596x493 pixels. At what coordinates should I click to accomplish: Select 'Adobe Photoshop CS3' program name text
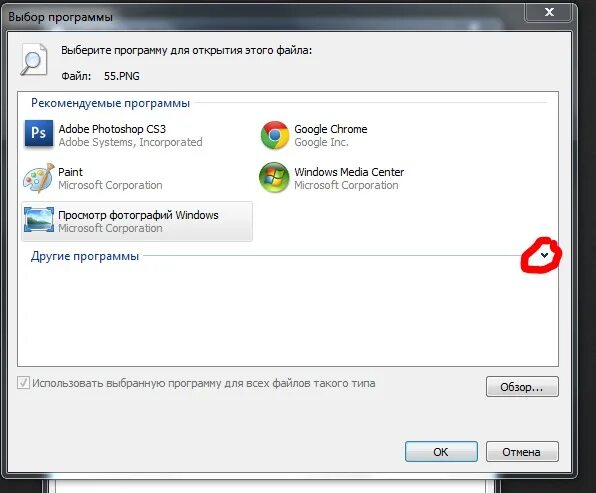coord(112,129)
